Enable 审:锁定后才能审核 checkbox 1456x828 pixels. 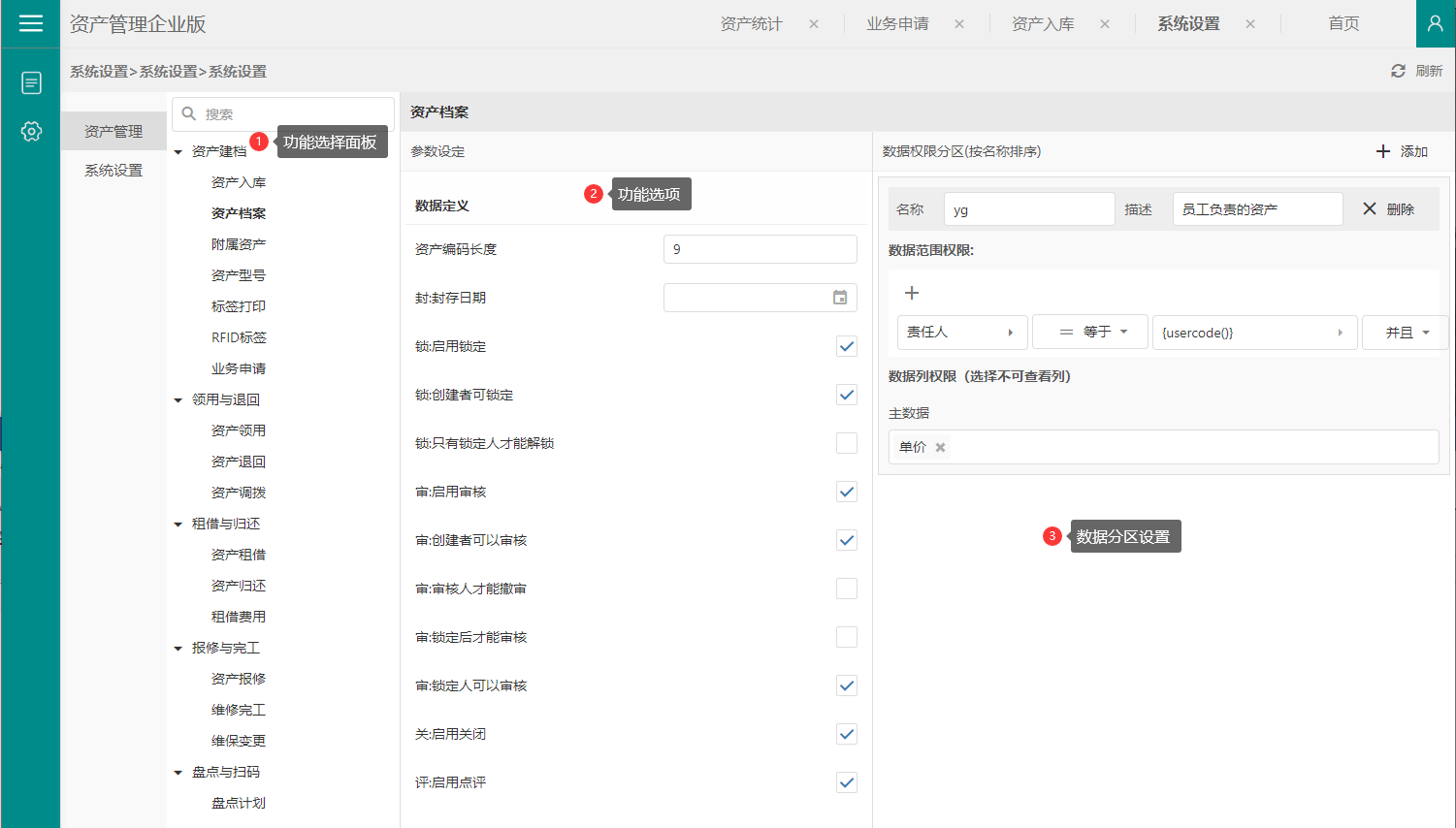point(847,637)
